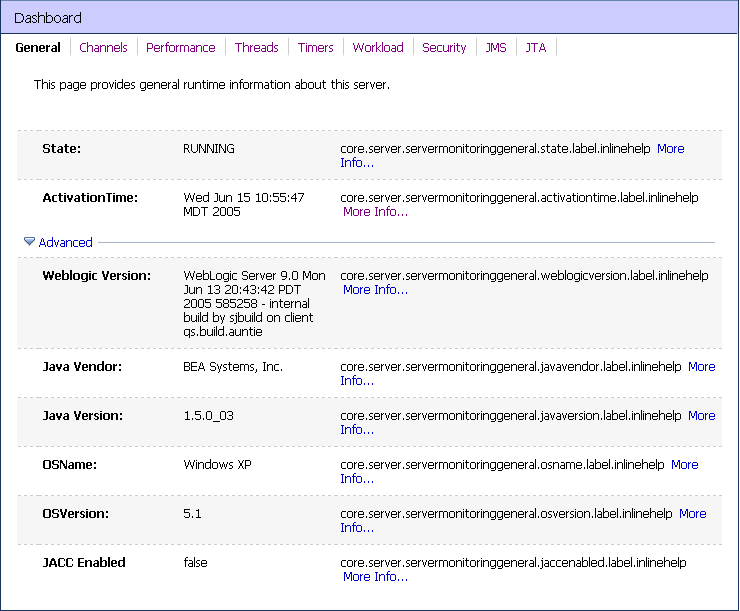Go to the Security tab
740x611 pixels.
(444, 48)
